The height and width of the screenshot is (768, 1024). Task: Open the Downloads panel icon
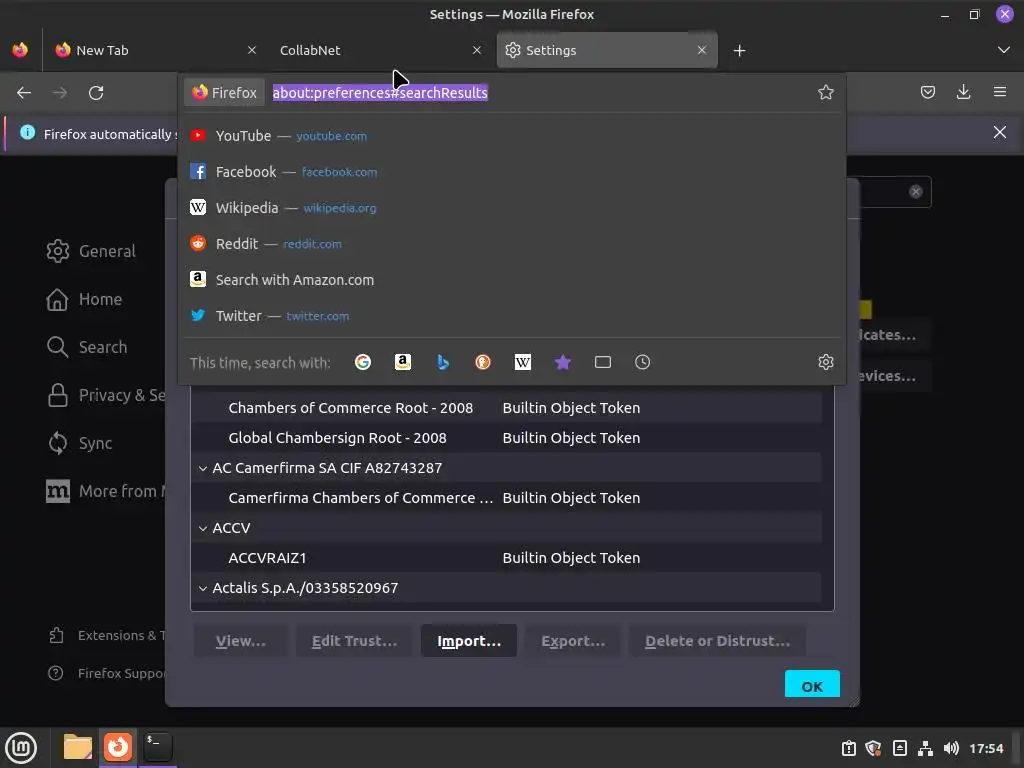[x=963, y=92]
